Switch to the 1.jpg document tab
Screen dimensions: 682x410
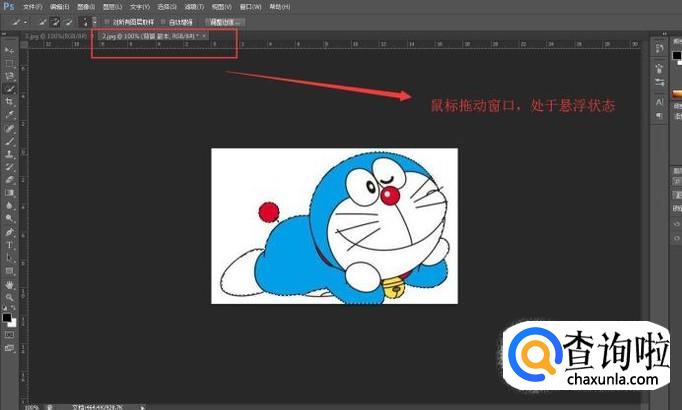57,36
